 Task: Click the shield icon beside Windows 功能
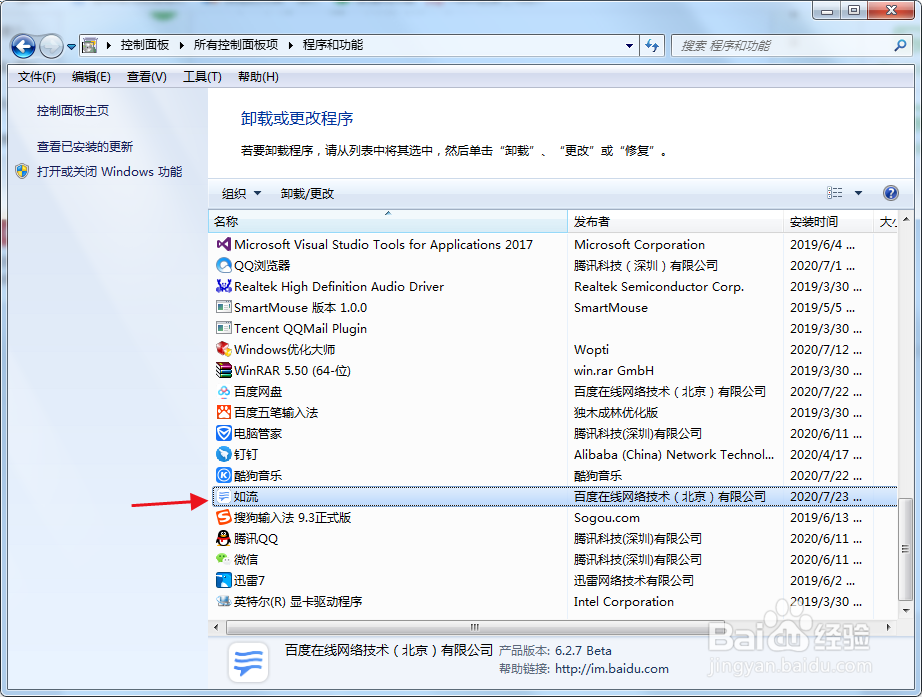[x=22, y=171]
